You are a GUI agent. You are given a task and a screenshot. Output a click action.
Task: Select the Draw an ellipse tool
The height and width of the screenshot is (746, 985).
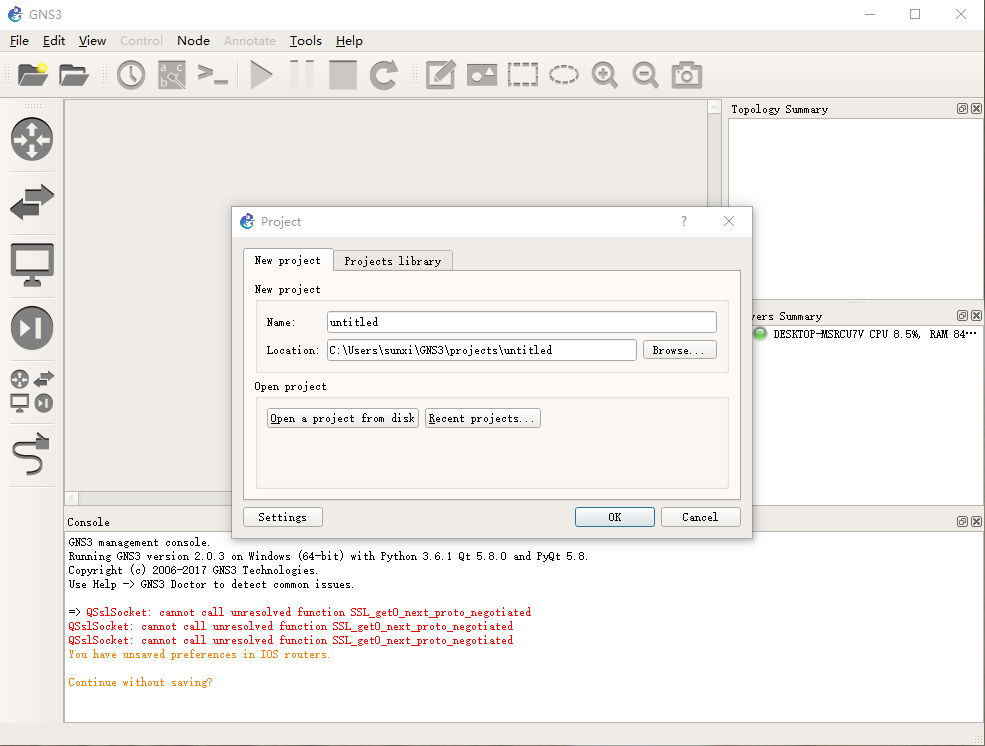563,75
